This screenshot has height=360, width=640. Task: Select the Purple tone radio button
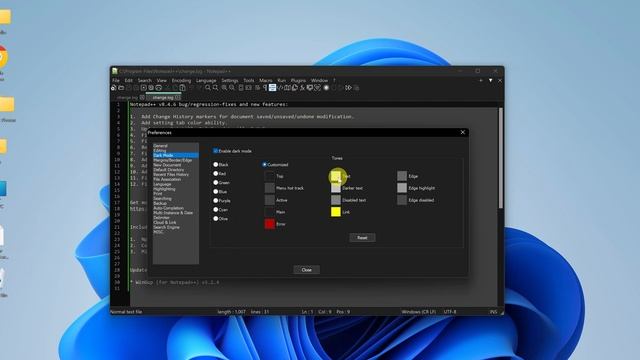tap(216, 200)
